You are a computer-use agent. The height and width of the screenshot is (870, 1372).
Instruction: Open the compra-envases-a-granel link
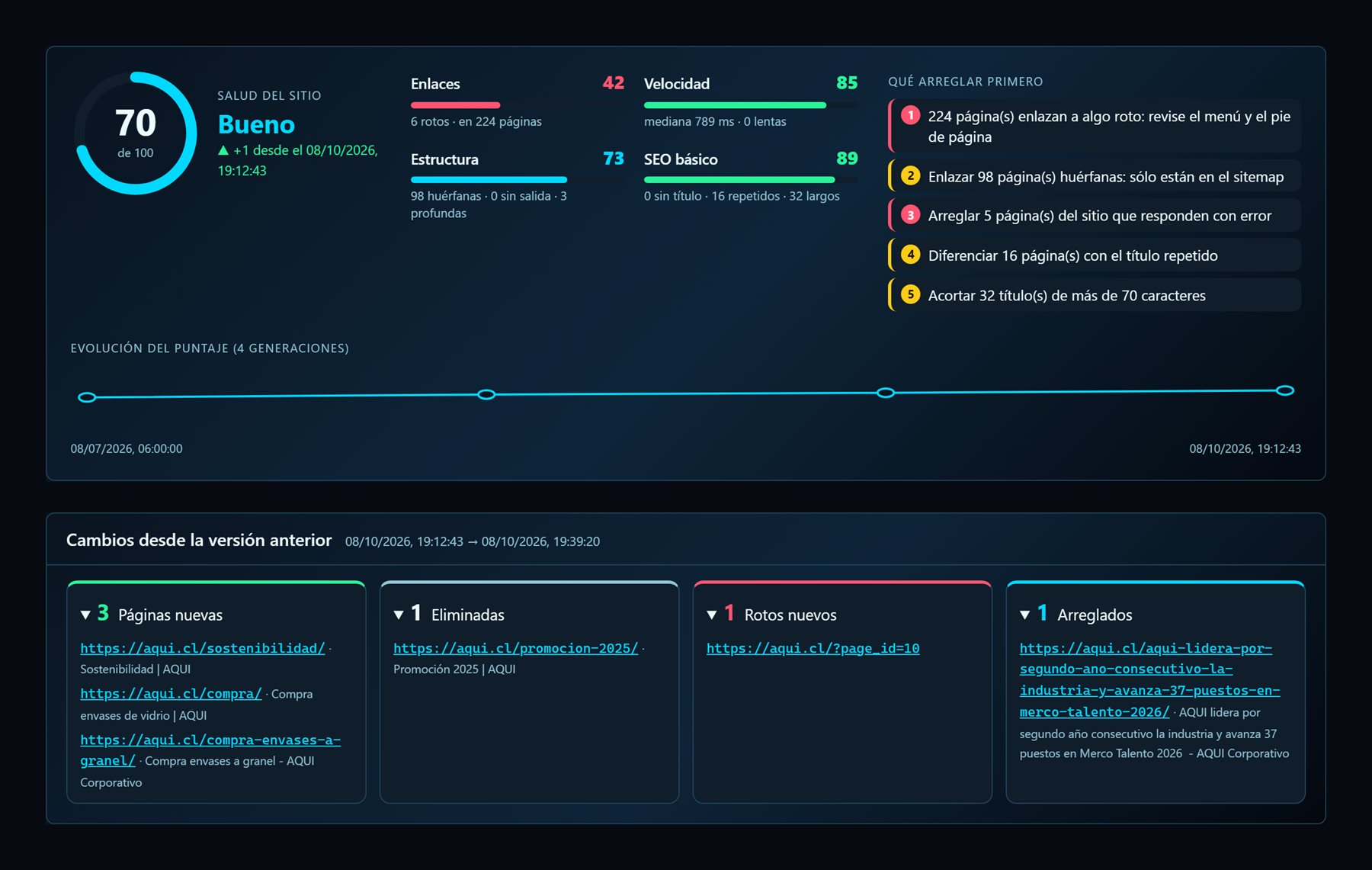coord(210,750)
